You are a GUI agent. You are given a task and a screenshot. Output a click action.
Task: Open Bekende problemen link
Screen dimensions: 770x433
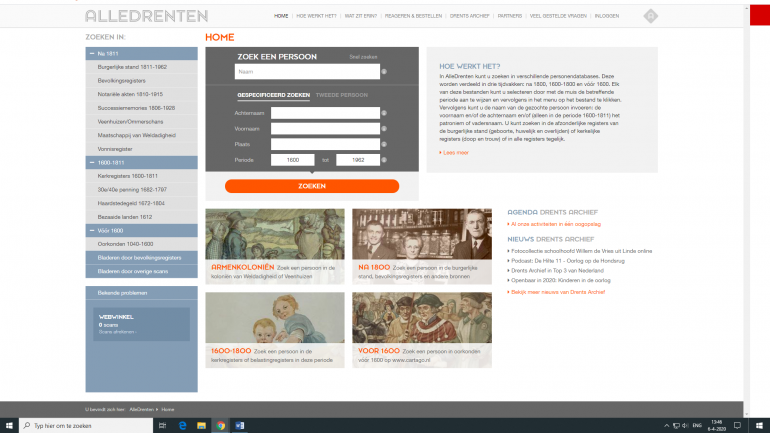click(141, 293)
